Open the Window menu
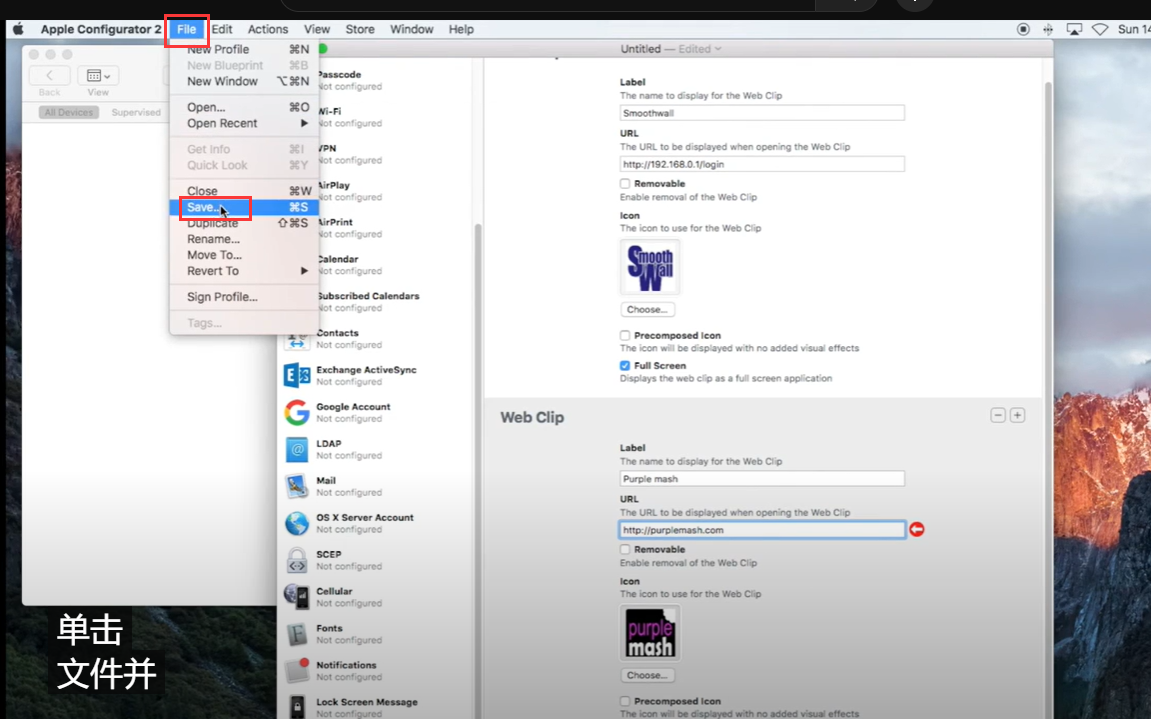Image resolution: width=1151 pixels, height=719 pixels. point(411,29)
